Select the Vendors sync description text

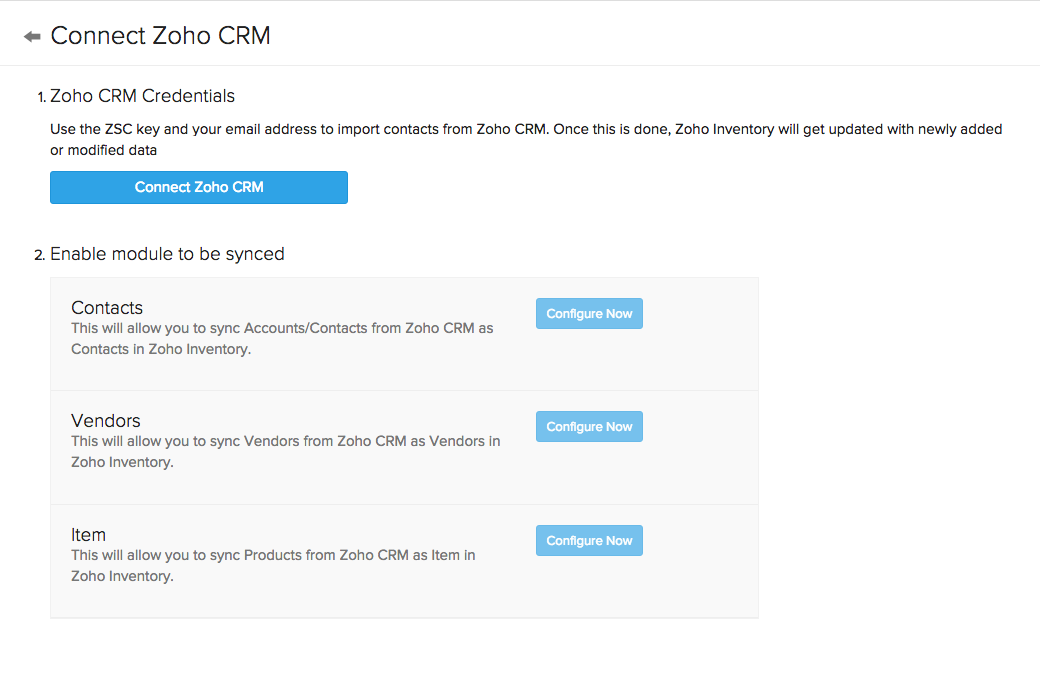click(x=285, y=451)
